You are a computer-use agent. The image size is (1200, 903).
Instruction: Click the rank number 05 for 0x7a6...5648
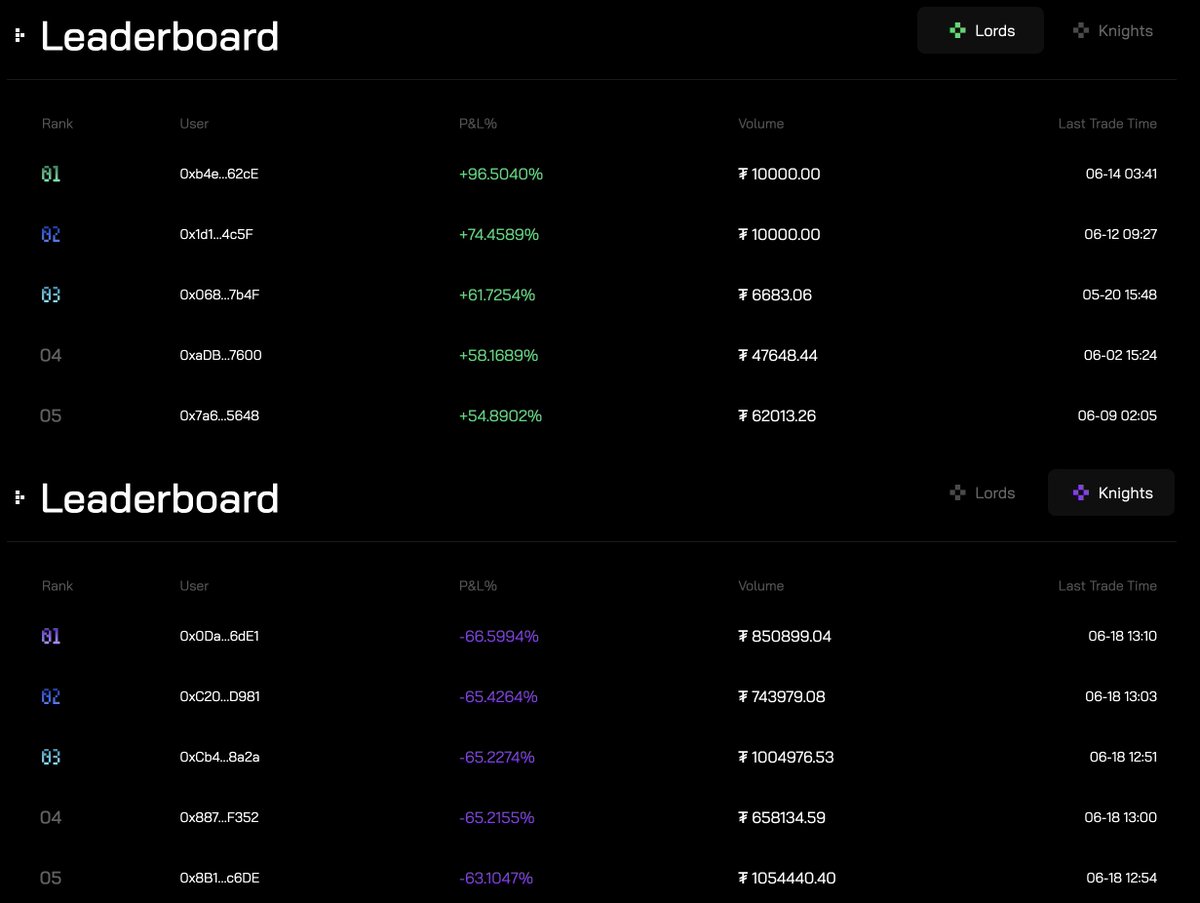(x=51, y=416)
